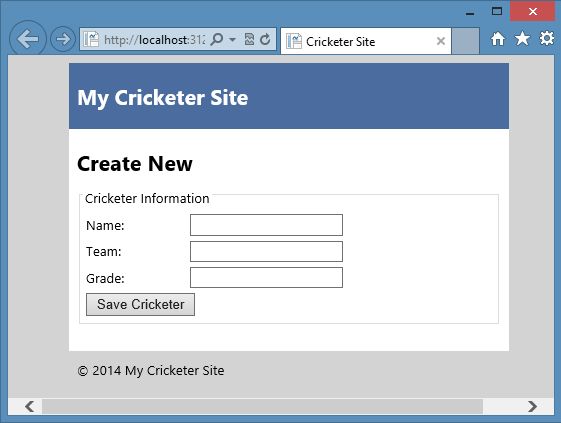Click the Grade: label
This screenshot has width=561, height=423.
click(x=105, y=278)
